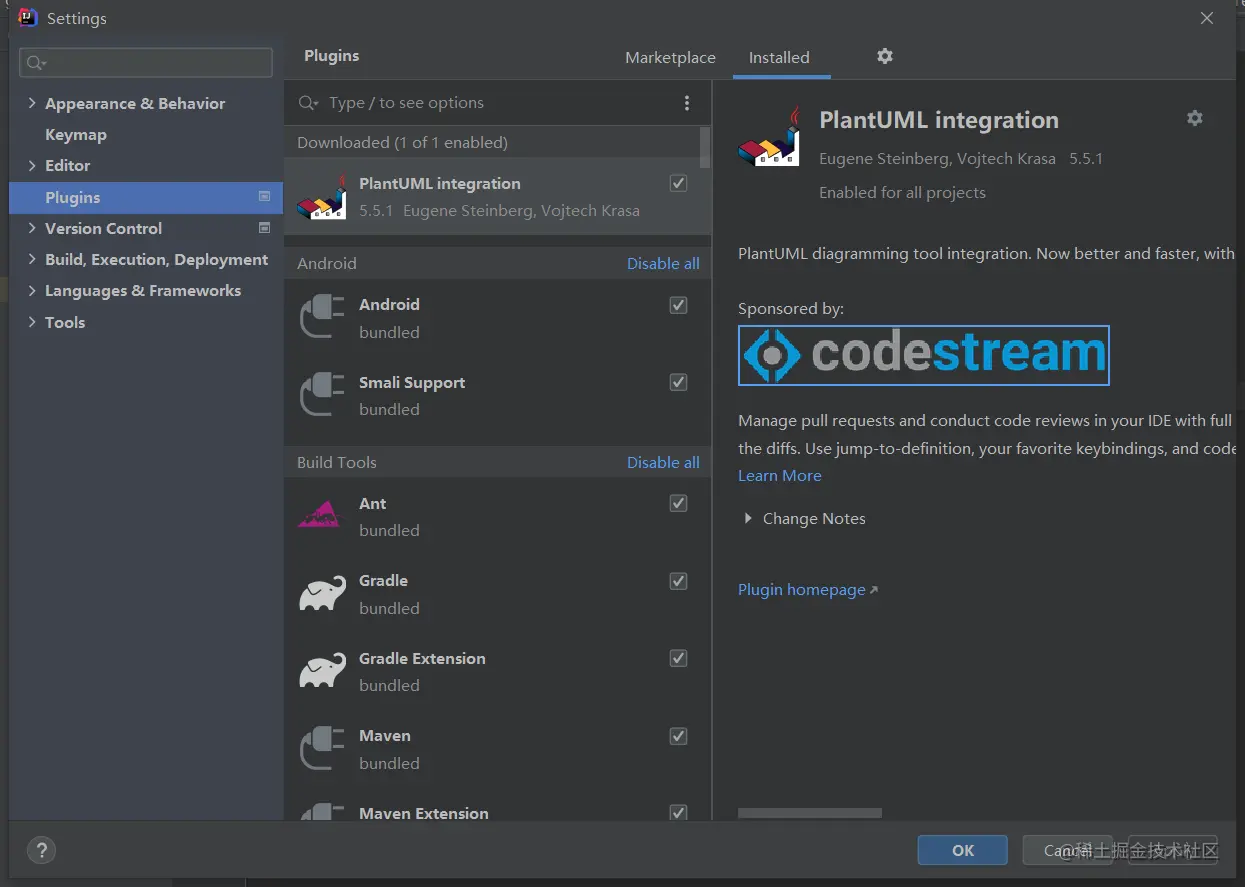
Task: Click the Smali Support plug icon
Action: [x=322, y=395]
